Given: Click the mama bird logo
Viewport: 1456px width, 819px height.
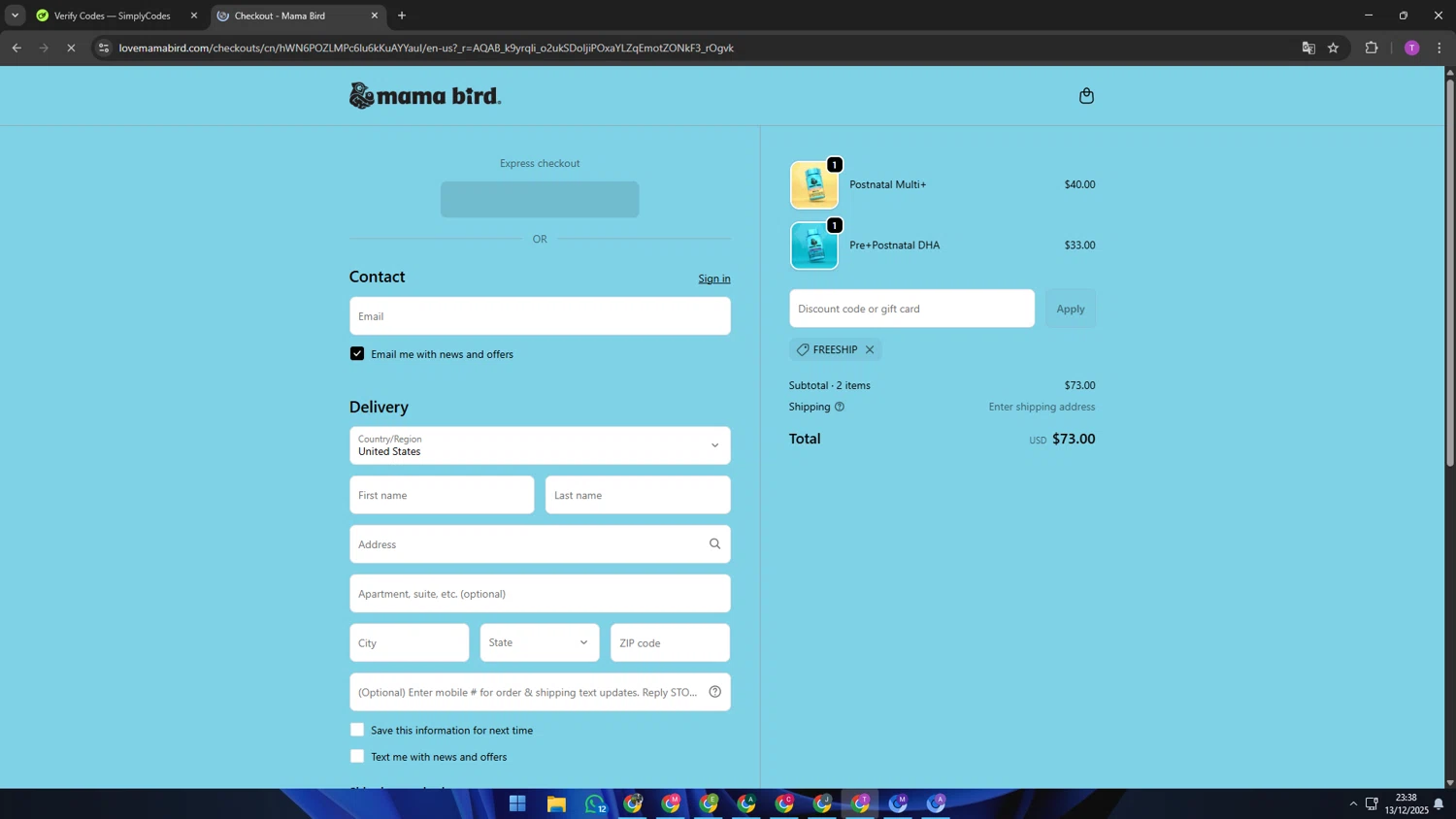Looking at the screenshot, I should (x=425, y=95).
